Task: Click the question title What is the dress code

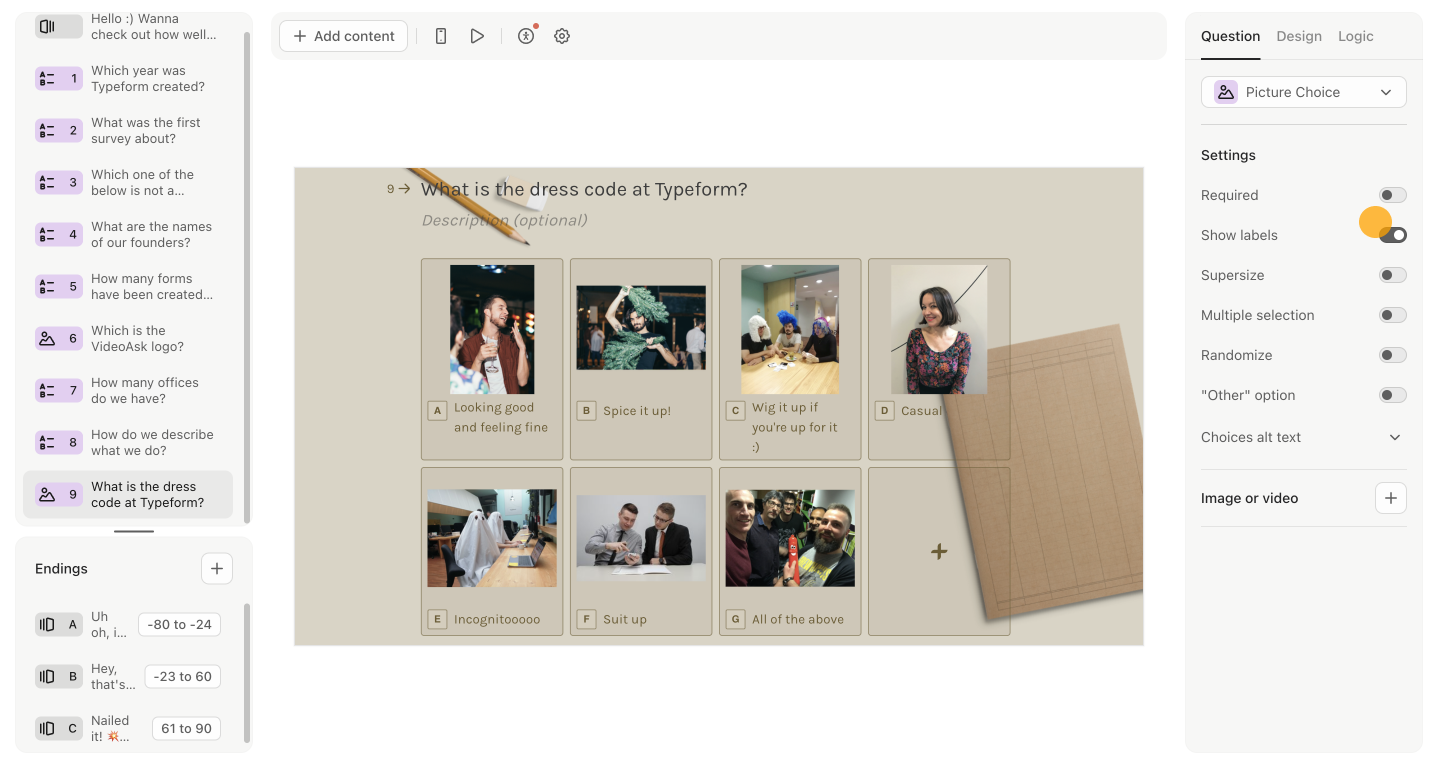Action: (584, 189)
